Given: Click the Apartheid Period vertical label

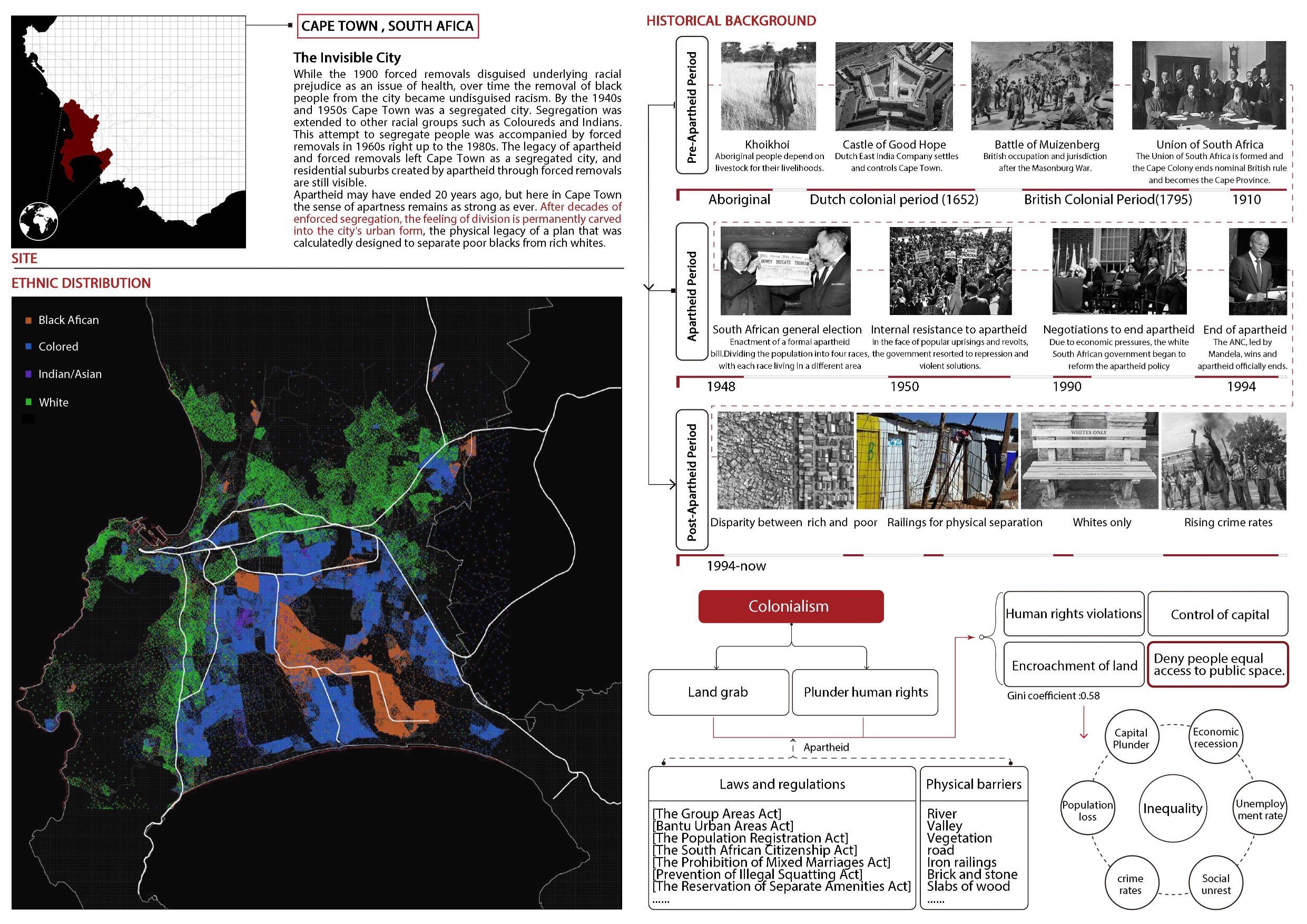Looking at the screenshot, I should click(x=692, y=292).
